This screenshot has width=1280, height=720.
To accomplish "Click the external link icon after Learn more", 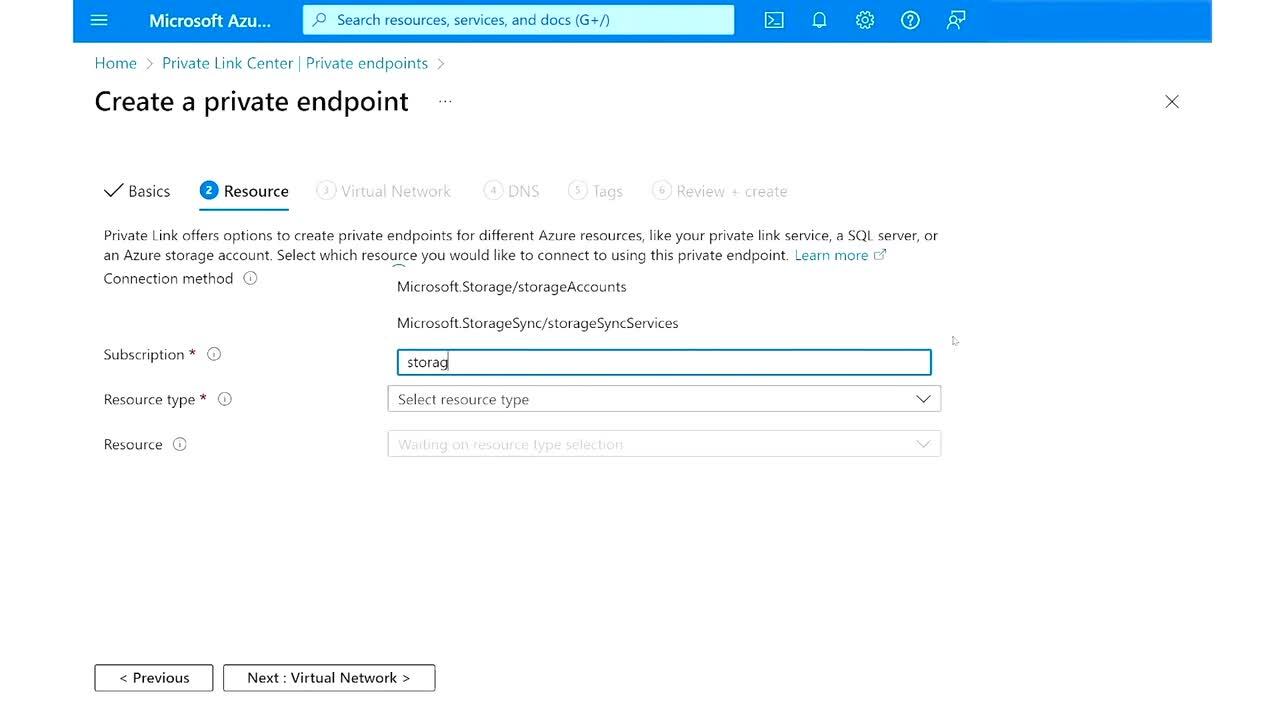I will coord(880,255).
